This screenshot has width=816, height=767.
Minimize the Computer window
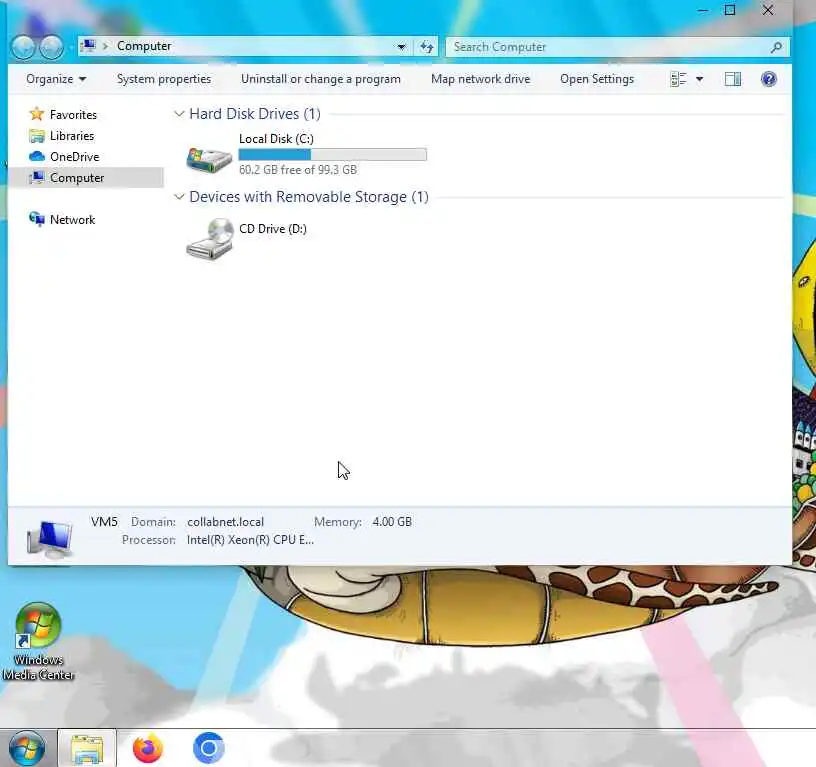pos(703,10)
